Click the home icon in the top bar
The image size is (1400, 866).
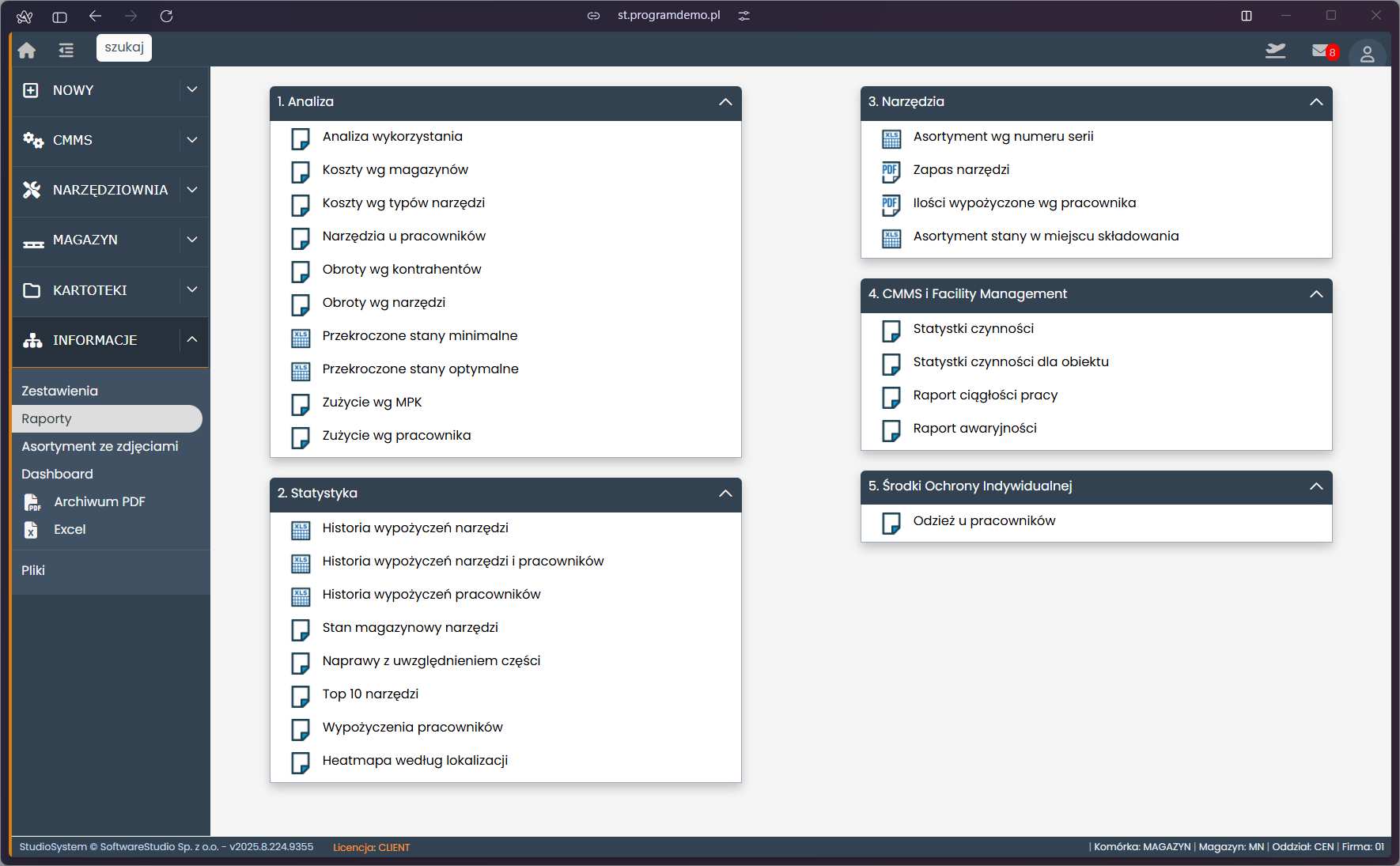point(27,51)
